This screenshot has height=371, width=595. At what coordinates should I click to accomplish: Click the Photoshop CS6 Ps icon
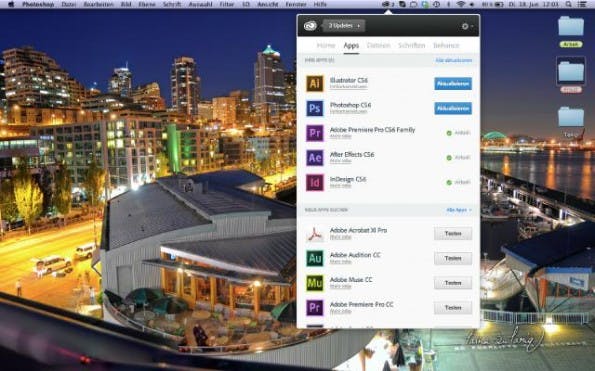(x=315, y=108)
